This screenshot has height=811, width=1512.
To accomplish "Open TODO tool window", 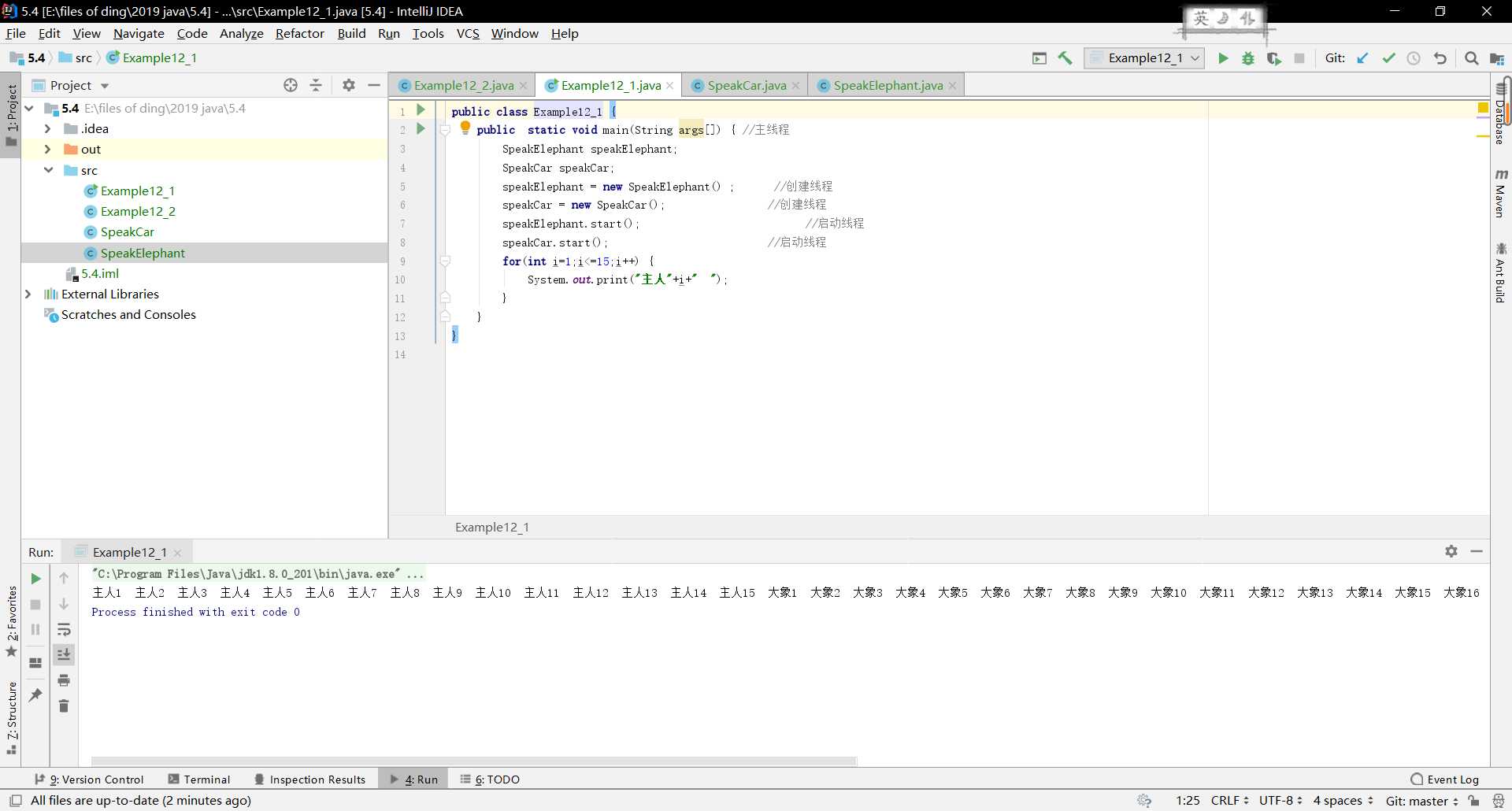I will pyautogui.click(x=490, y=780).
